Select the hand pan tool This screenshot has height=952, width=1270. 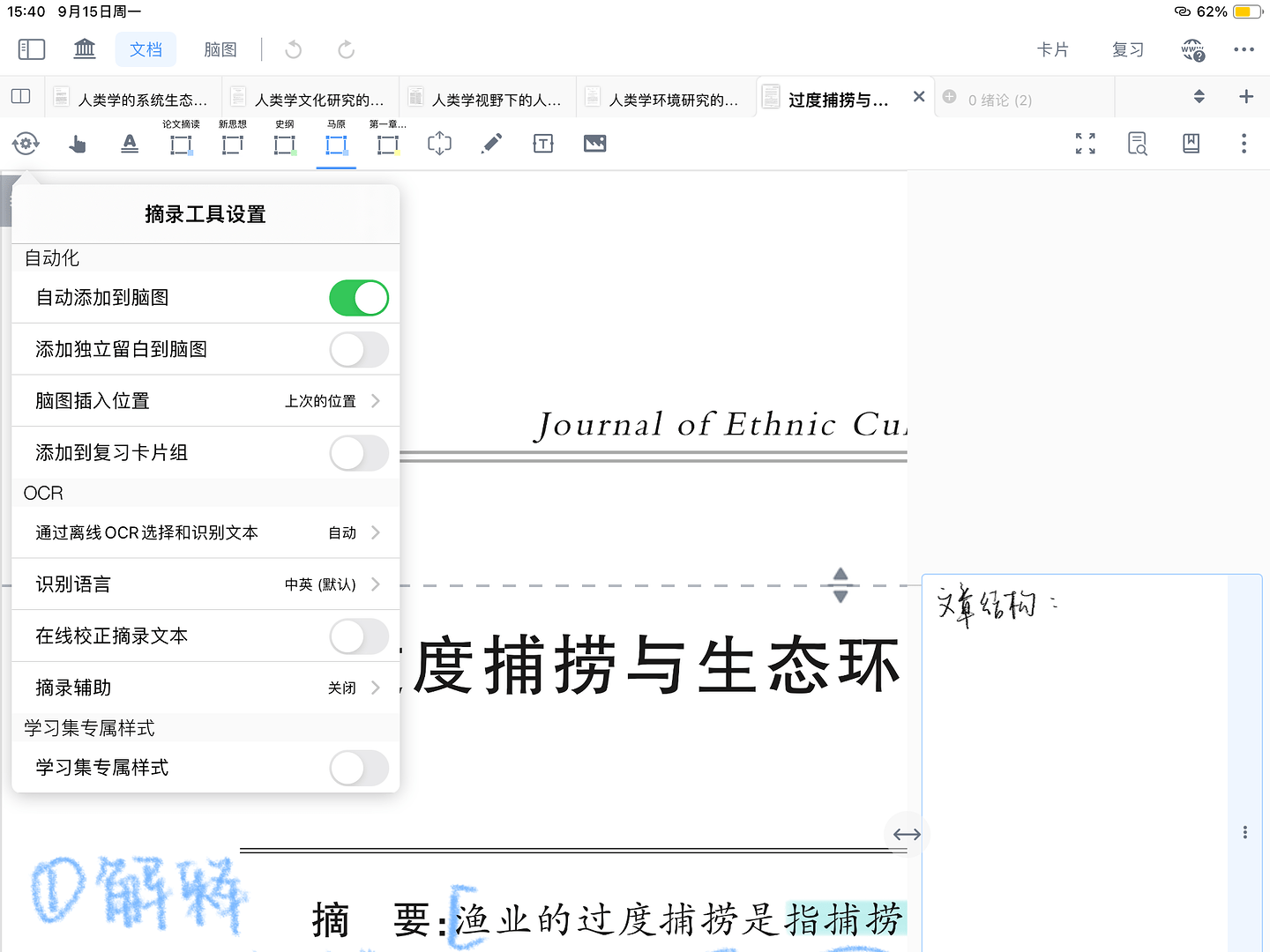tap(78, 144)
